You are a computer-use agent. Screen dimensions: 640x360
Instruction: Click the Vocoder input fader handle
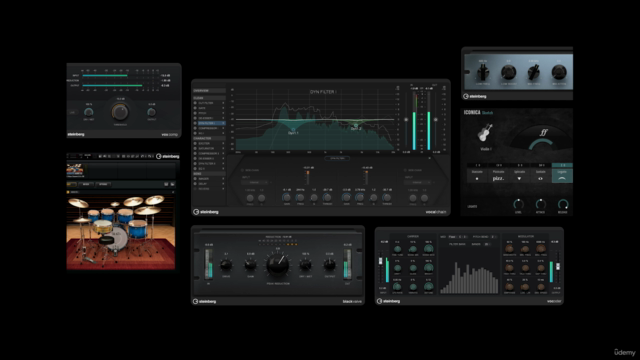[381, 261]
